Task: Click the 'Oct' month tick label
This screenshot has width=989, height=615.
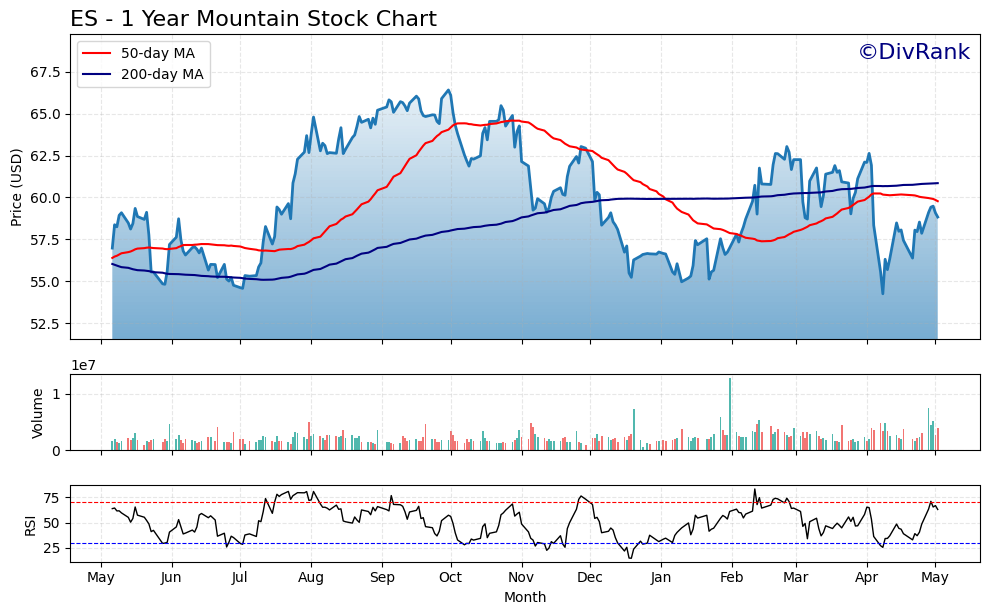Action: [451, 578]
